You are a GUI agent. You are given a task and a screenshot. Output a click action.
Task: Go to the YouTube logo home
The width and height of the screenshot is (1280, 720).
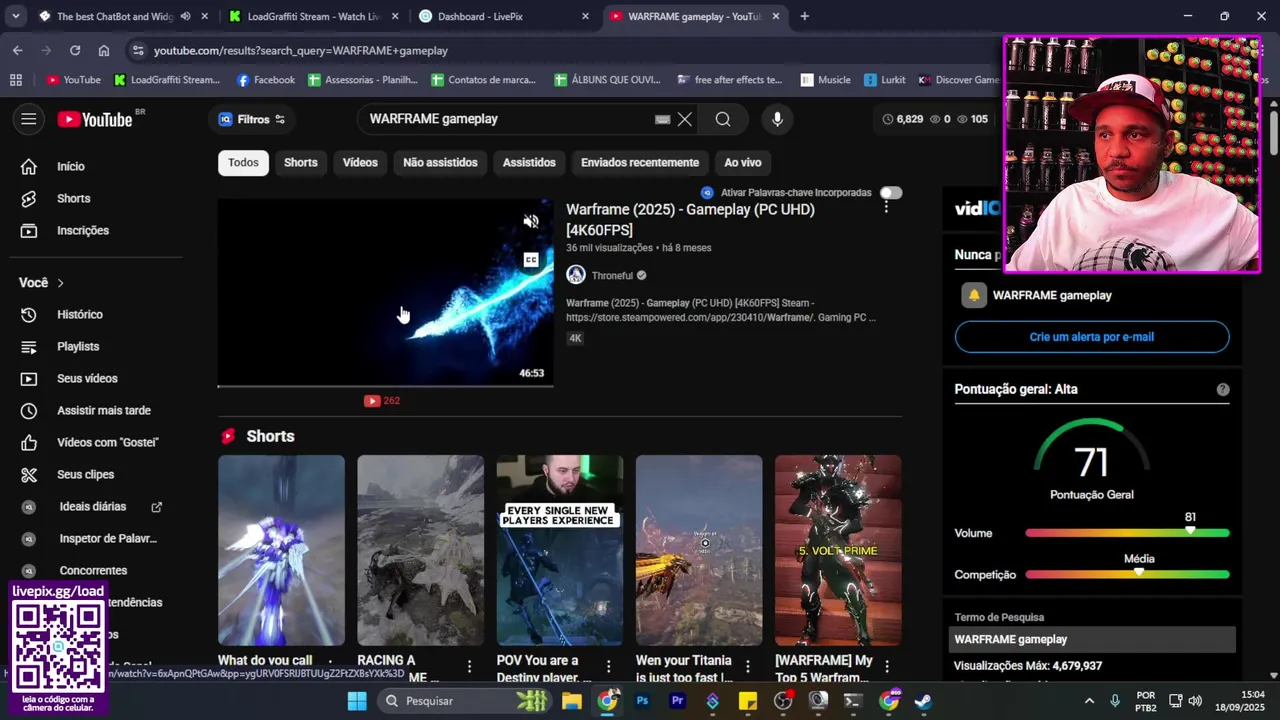point(95,119)
